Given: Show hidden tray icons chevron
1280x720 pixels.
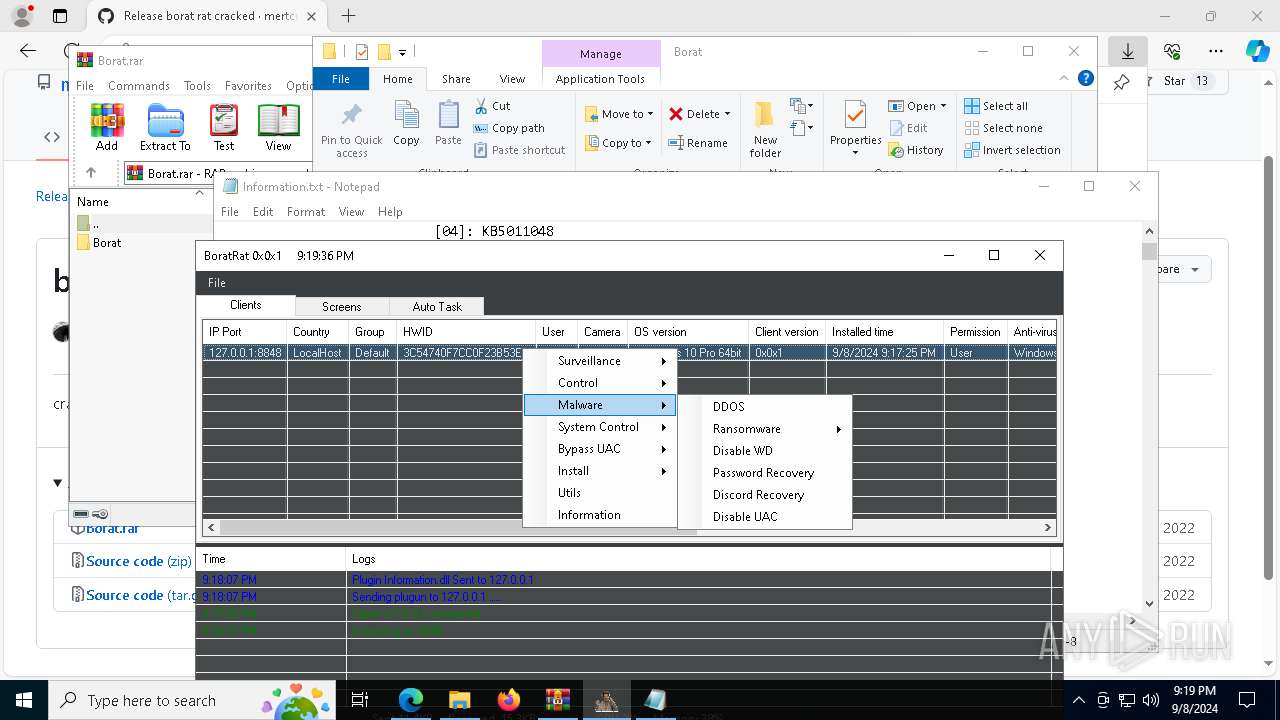Looking at the screenshot, I should [1078, 701].
